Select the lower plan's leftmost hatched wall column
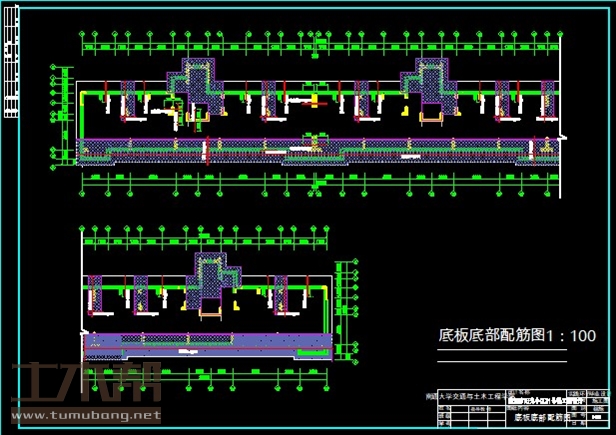The height and width of the screenshot is (435, 616). coord(97,294)
